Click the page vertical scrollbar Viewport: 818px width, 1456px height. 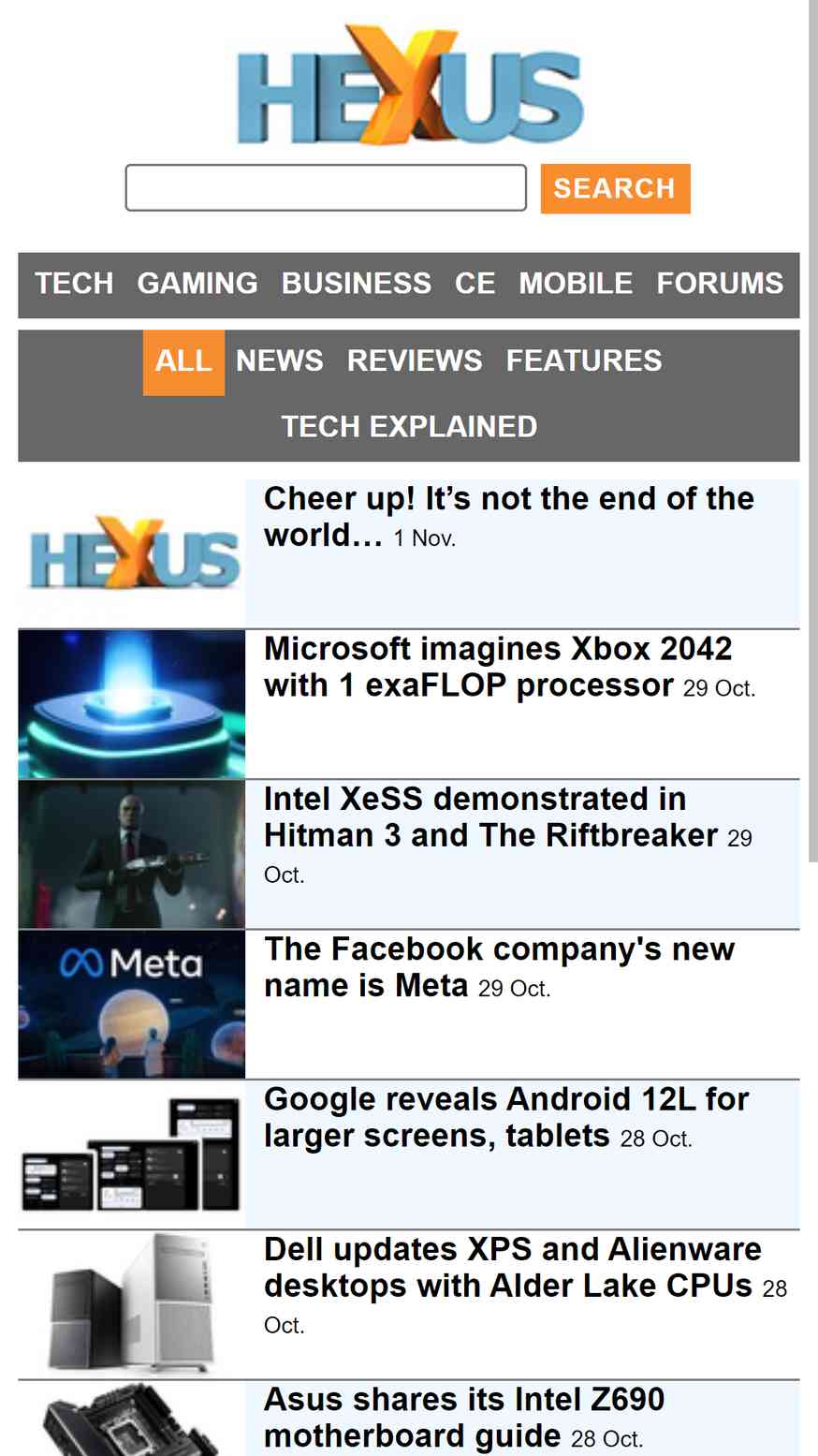[x=812, y=431]
